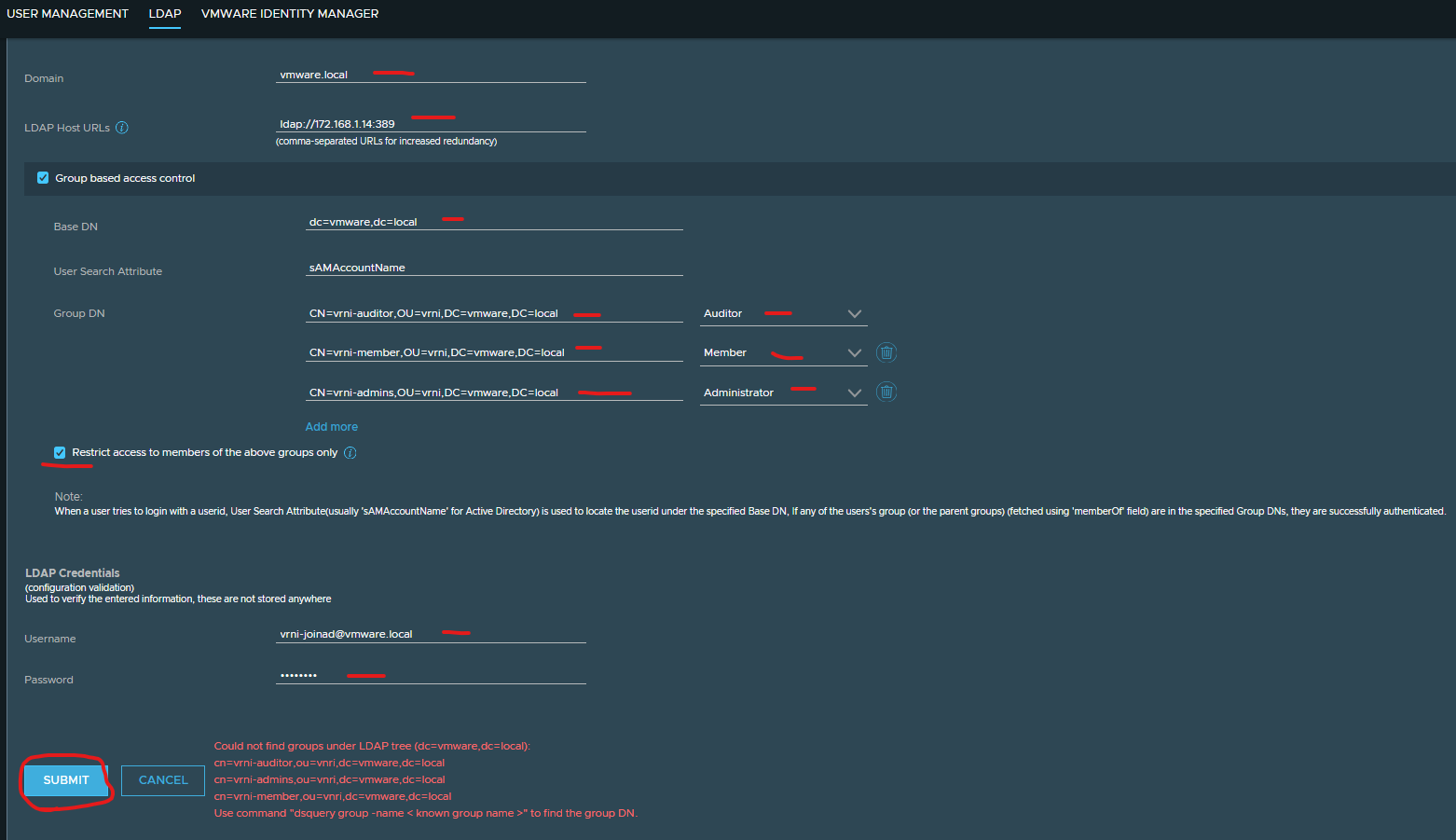The image size is (1456, 840).
Task: Edit the LDAP Host URLs field
Action: click(x=431, y=123)
